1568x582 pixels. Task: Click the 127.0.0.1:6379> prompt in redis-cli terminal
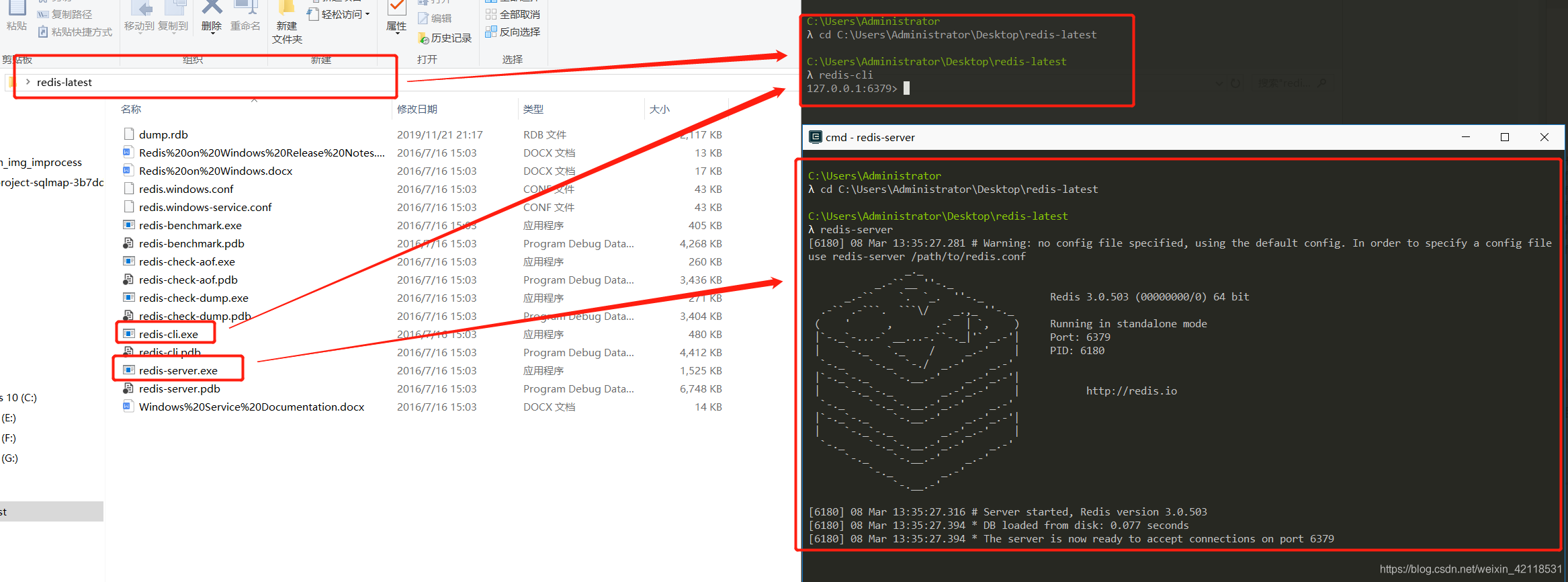click(x=852, y=89)
